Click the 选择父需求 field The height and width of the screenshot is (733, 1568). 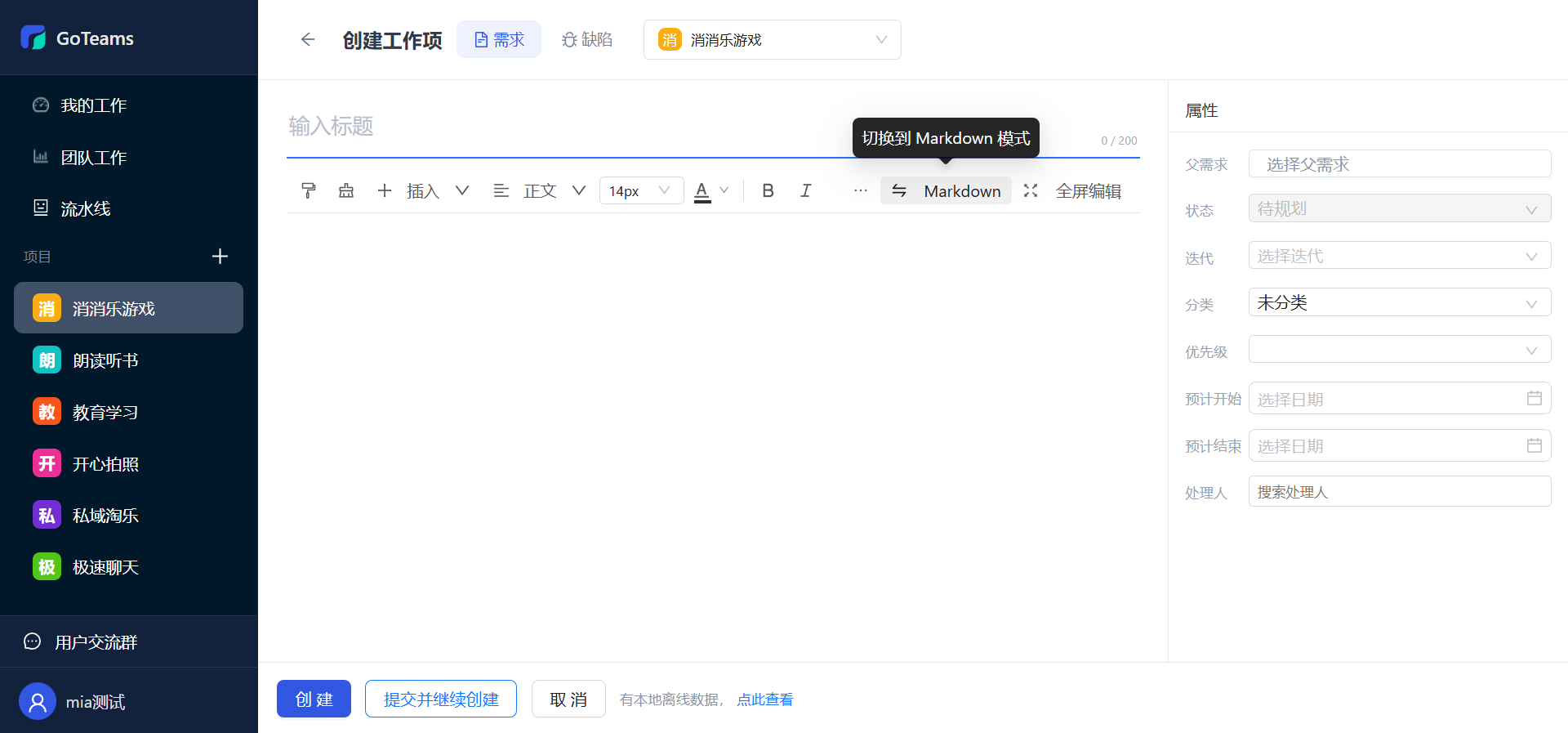pos(1400,163)
